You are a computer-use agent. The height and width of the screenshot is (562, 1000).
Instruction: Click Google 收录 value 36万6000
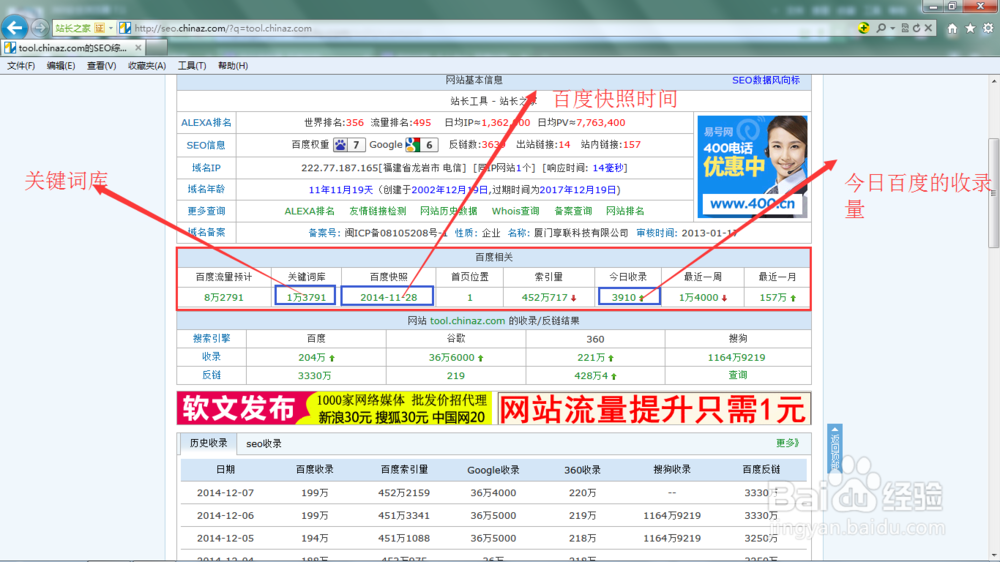pos(452,358)
